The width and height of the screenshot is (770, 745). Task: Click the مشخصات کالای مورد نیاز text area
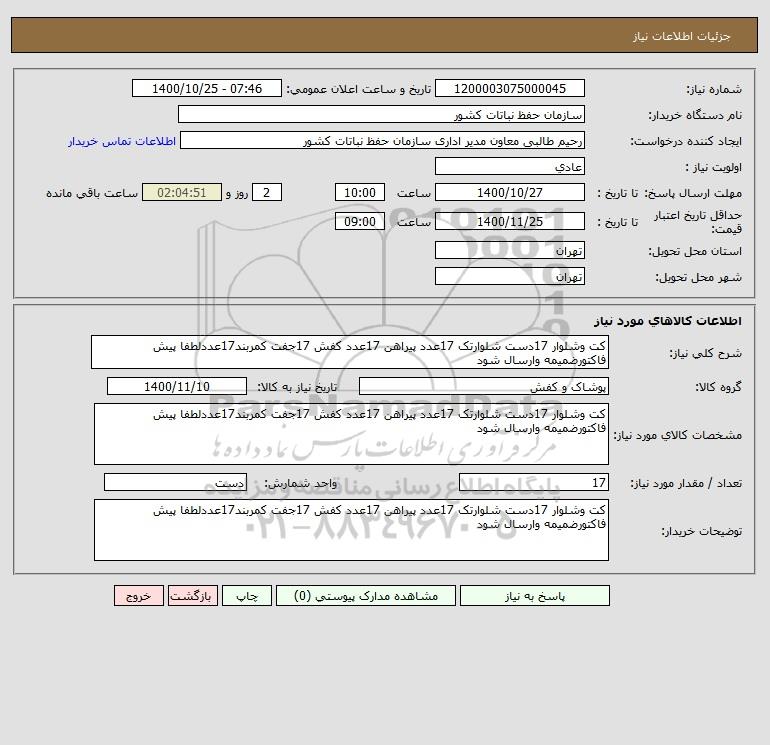pos(351,434)
